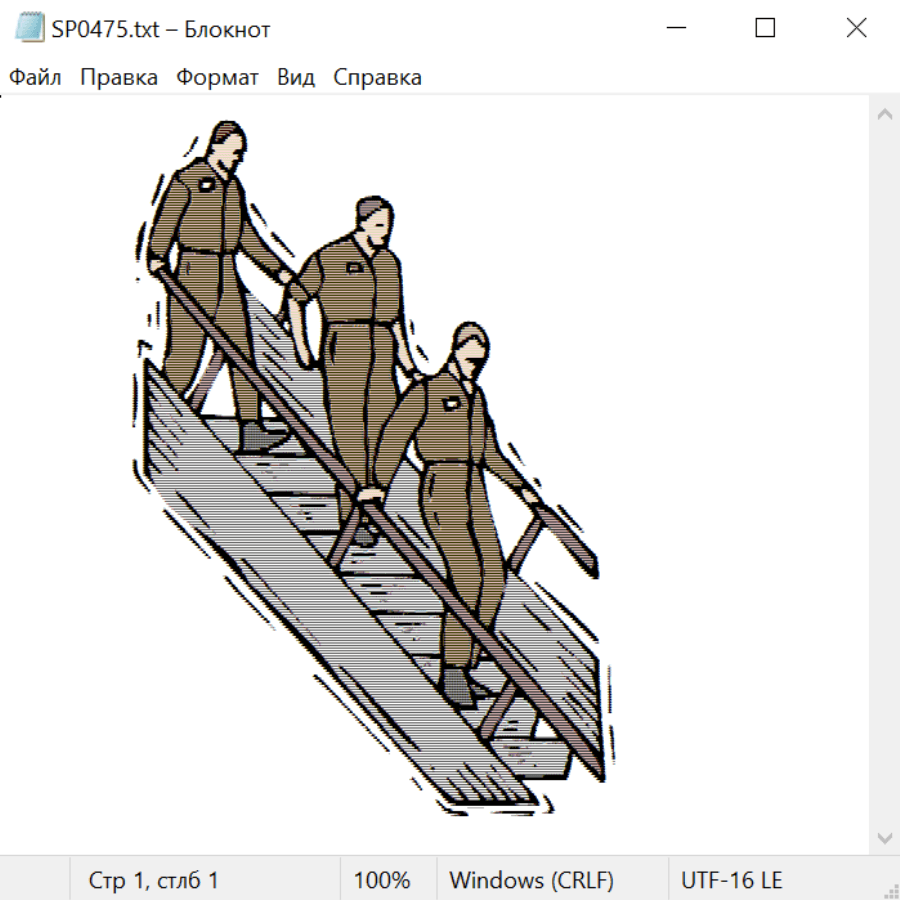Click the resize grip in the window corner
900x900 pixels.
(891, 891)
